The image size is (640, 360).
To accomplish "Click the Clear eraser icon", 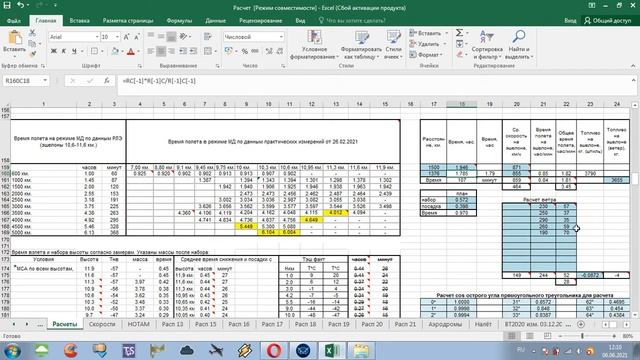I will (x=460, y=54).
